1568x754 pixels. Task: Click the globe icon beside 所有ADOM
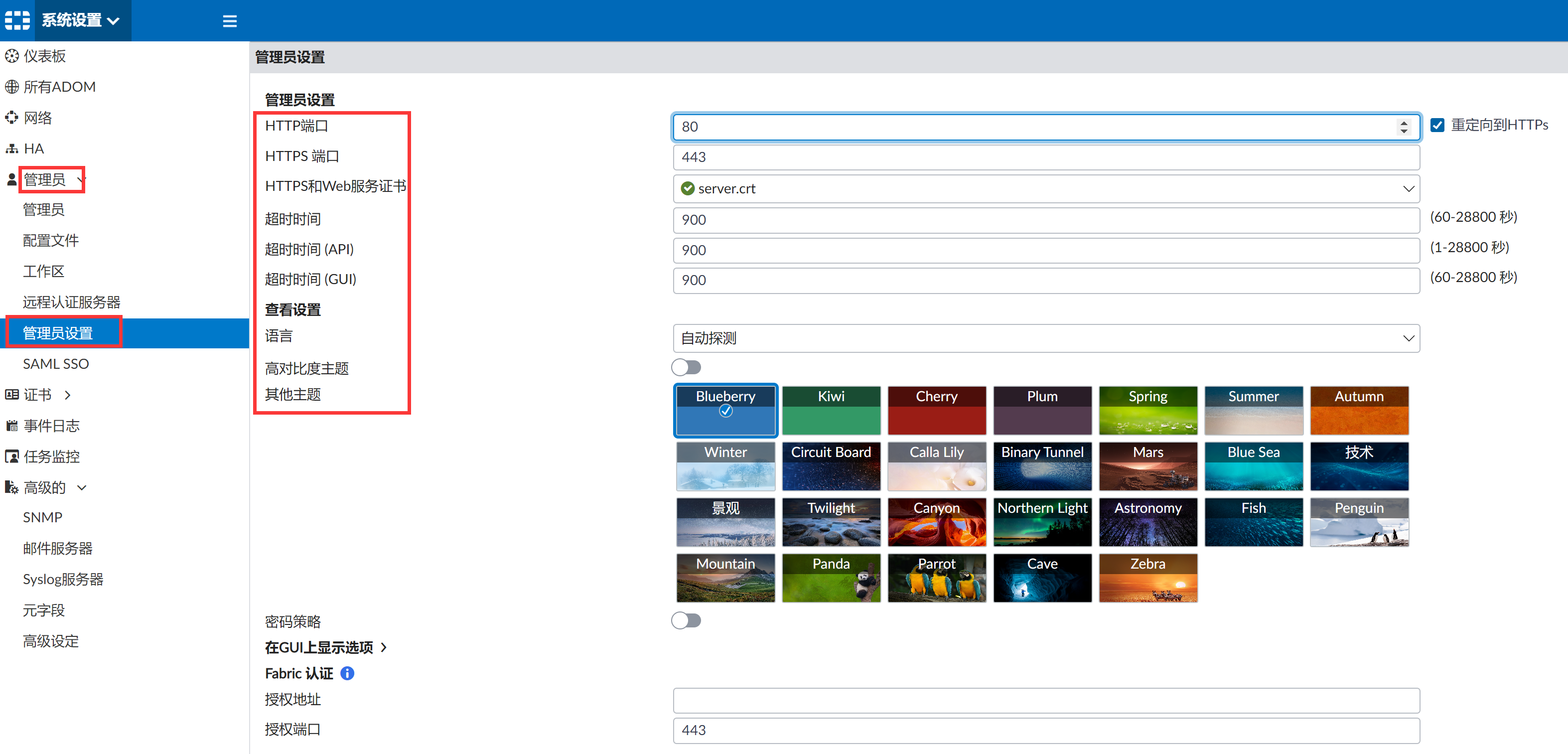(x=11, y=87)
